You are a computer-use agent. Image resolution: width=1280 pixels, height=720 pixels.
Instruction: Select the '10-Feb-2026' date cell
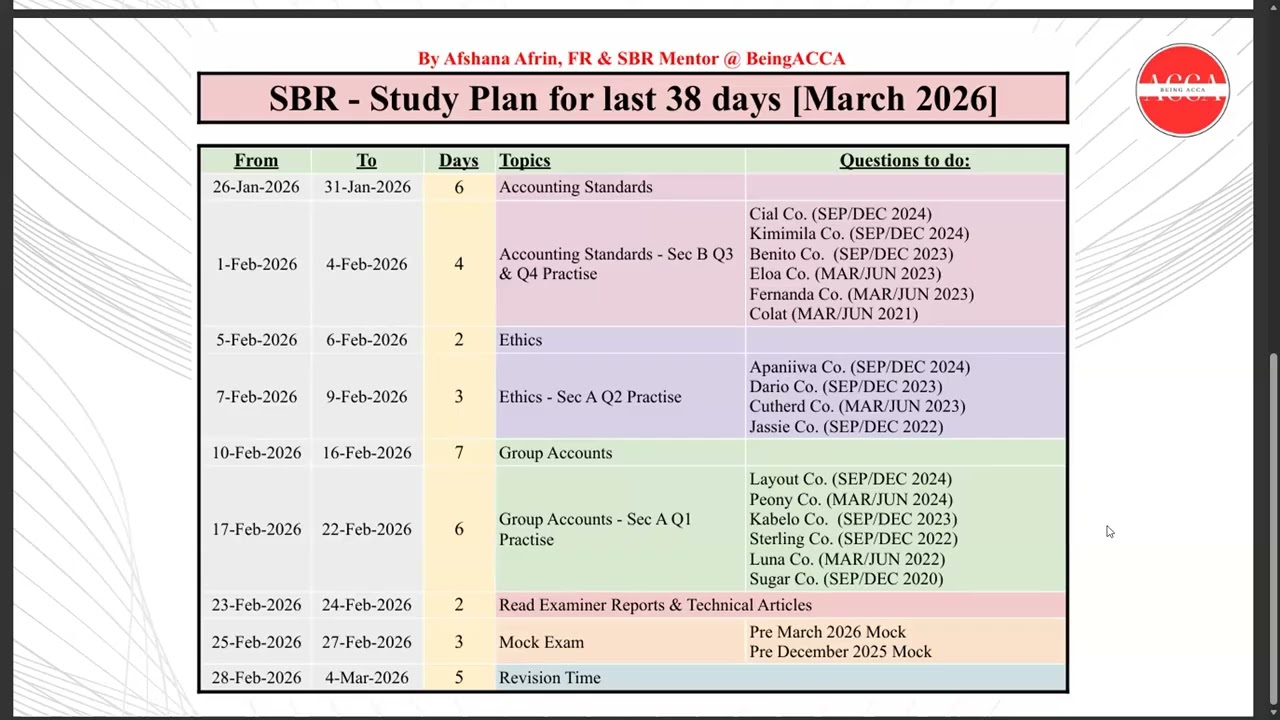click(256, 453)
